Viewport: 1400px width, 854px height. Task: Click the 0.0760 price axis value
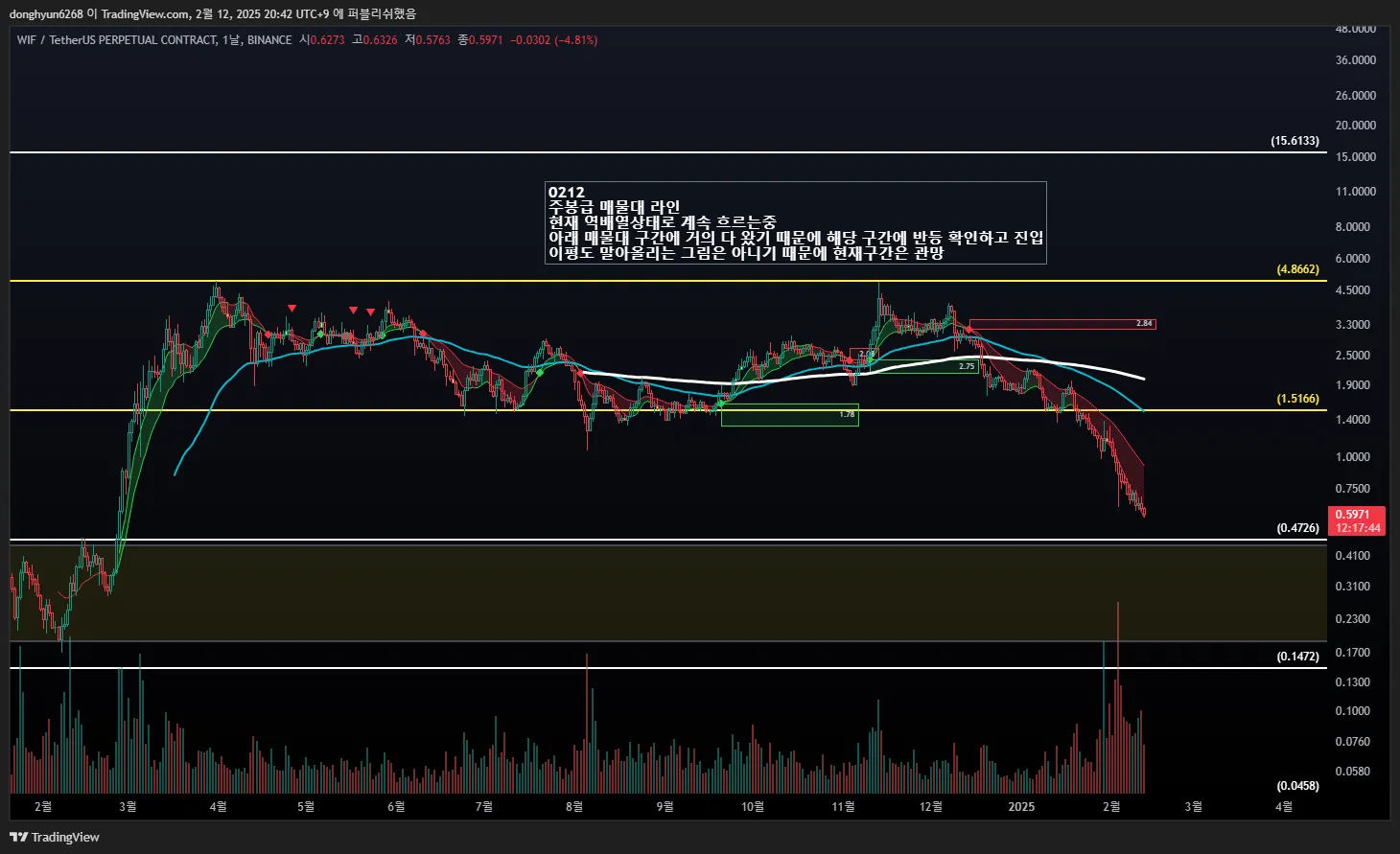click(1352, 742)
